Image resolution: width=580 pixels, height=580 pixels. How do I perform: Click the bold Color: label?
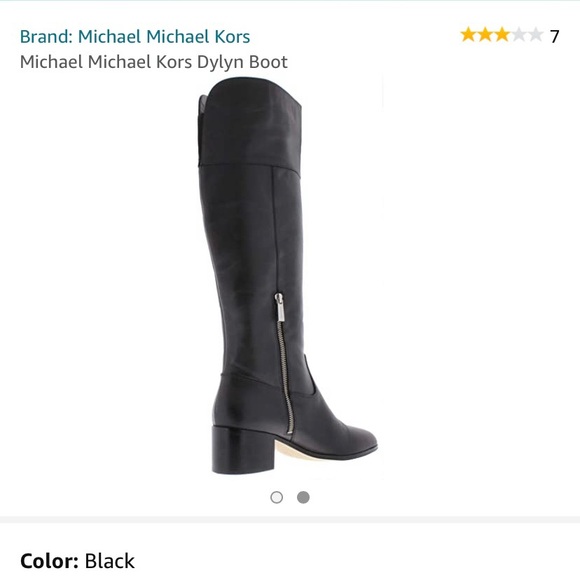(49, 561)
